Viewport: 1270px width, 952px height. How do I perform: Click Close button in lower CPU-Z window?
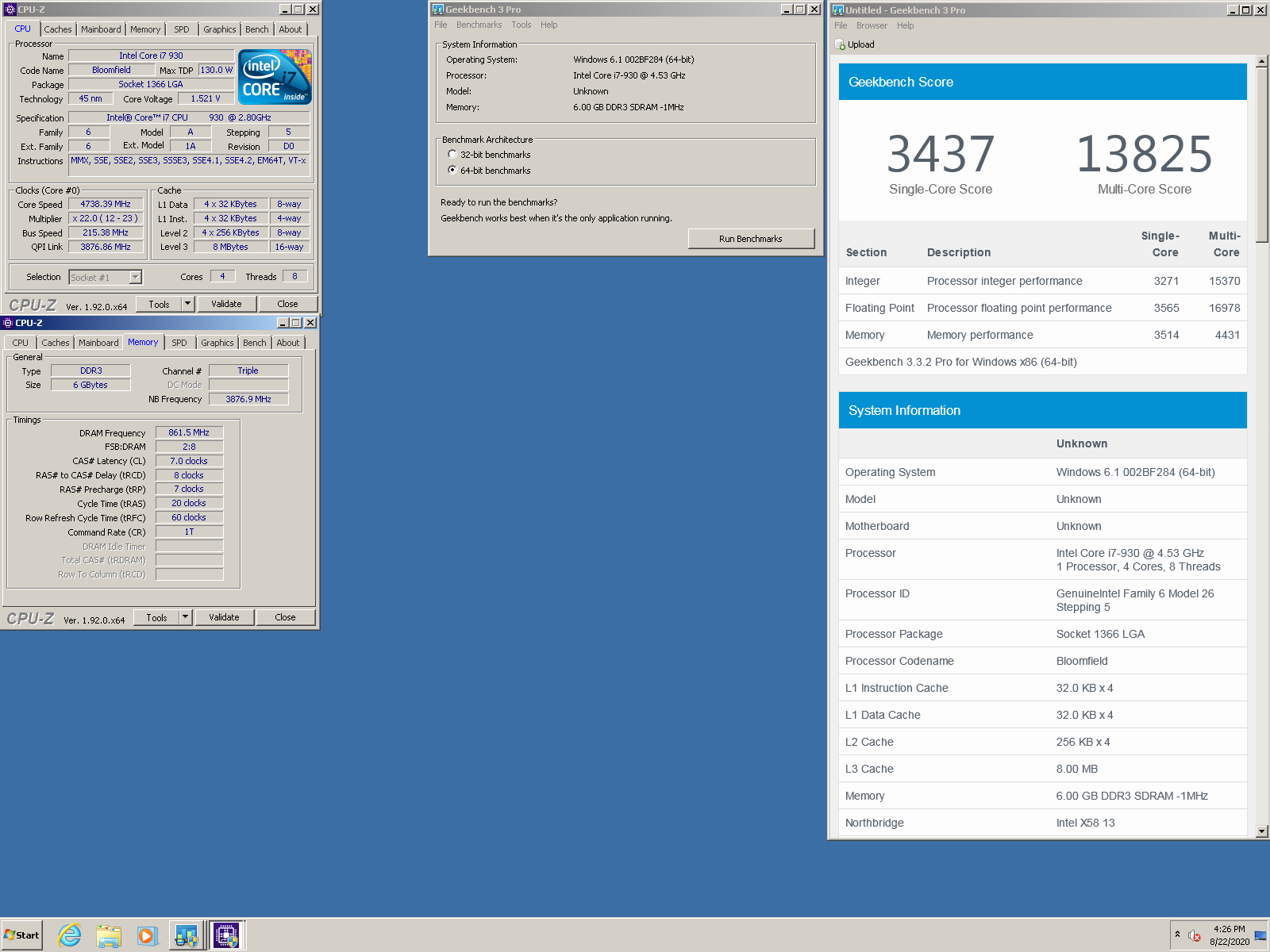[x=286, y=617]
